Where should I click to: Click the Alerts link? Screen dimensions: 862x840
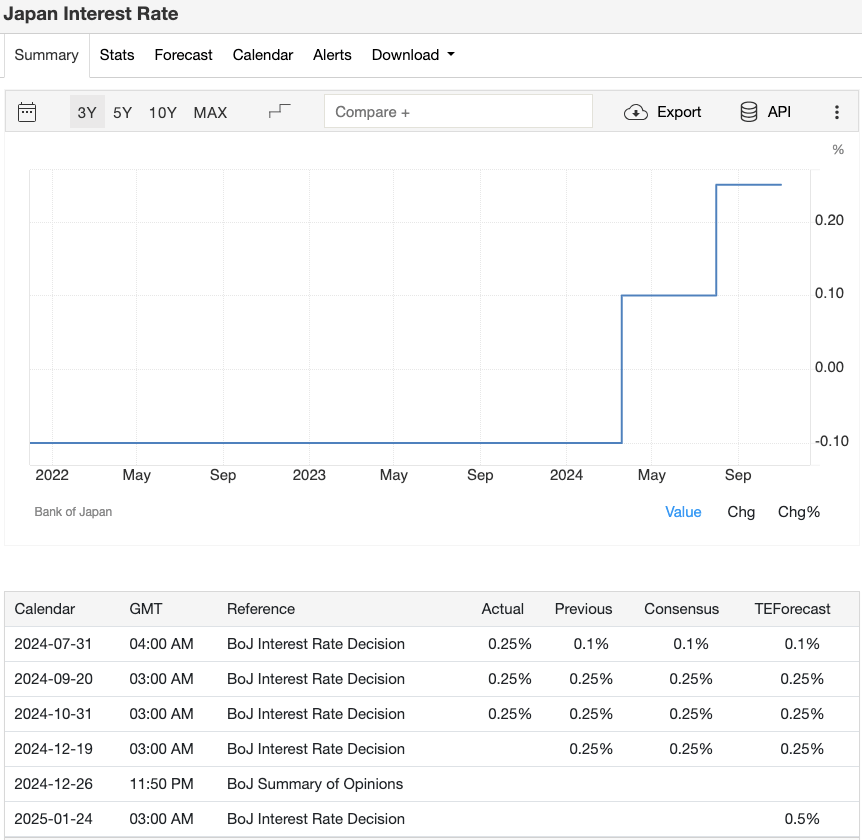(332, 55)
